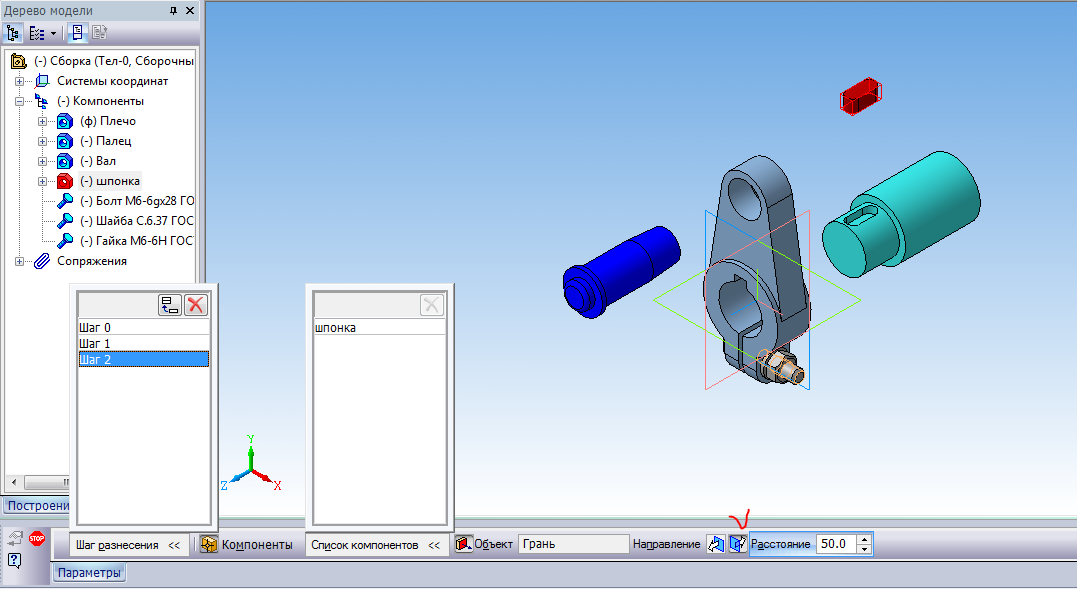Collapse the Список компонентов list panel
This screenshot has height=589, width=1077.
(434, 545)
